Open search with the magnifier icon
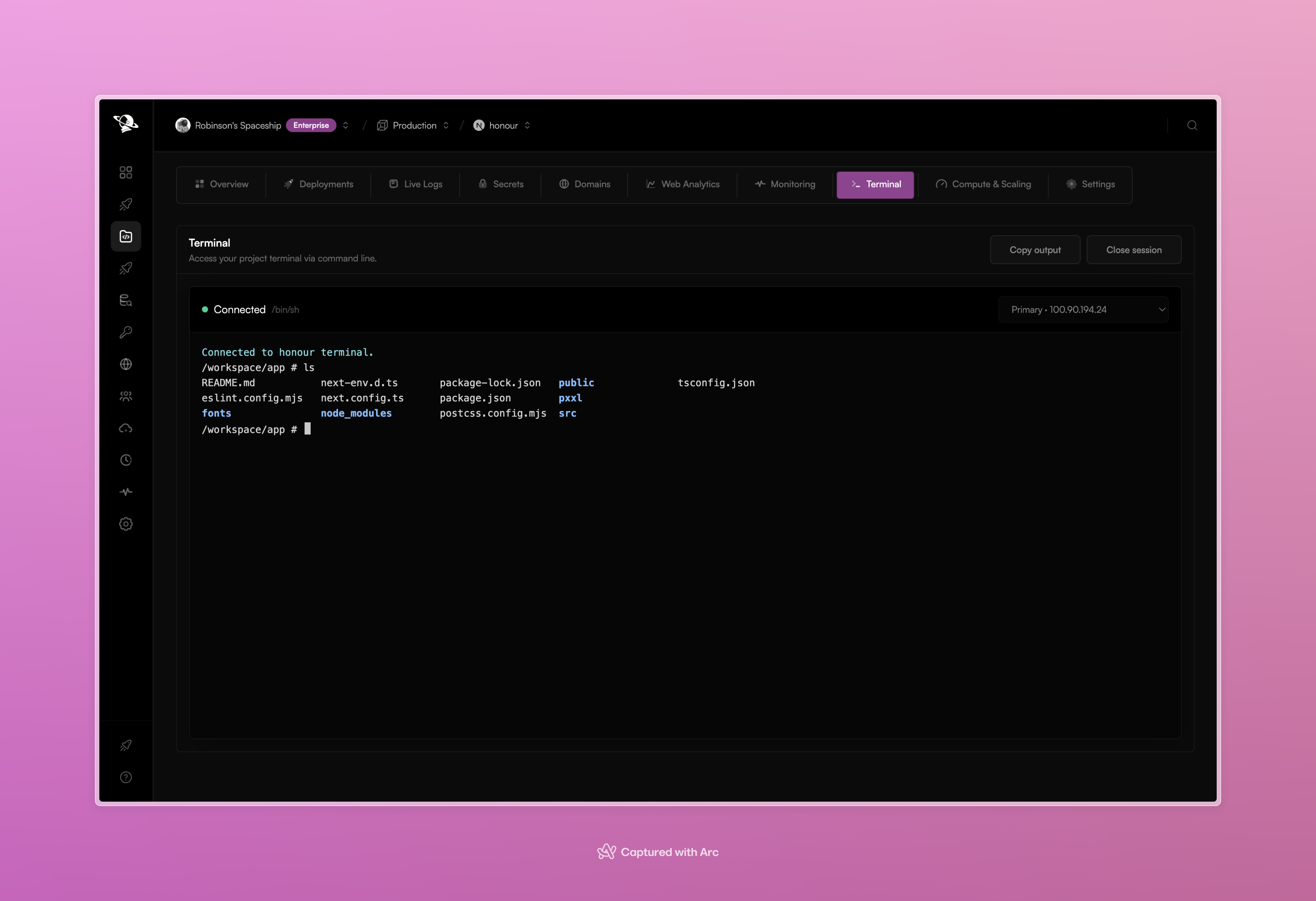Image resolution: width=1316 pixels, height=901 pixels. point(1192,125)
